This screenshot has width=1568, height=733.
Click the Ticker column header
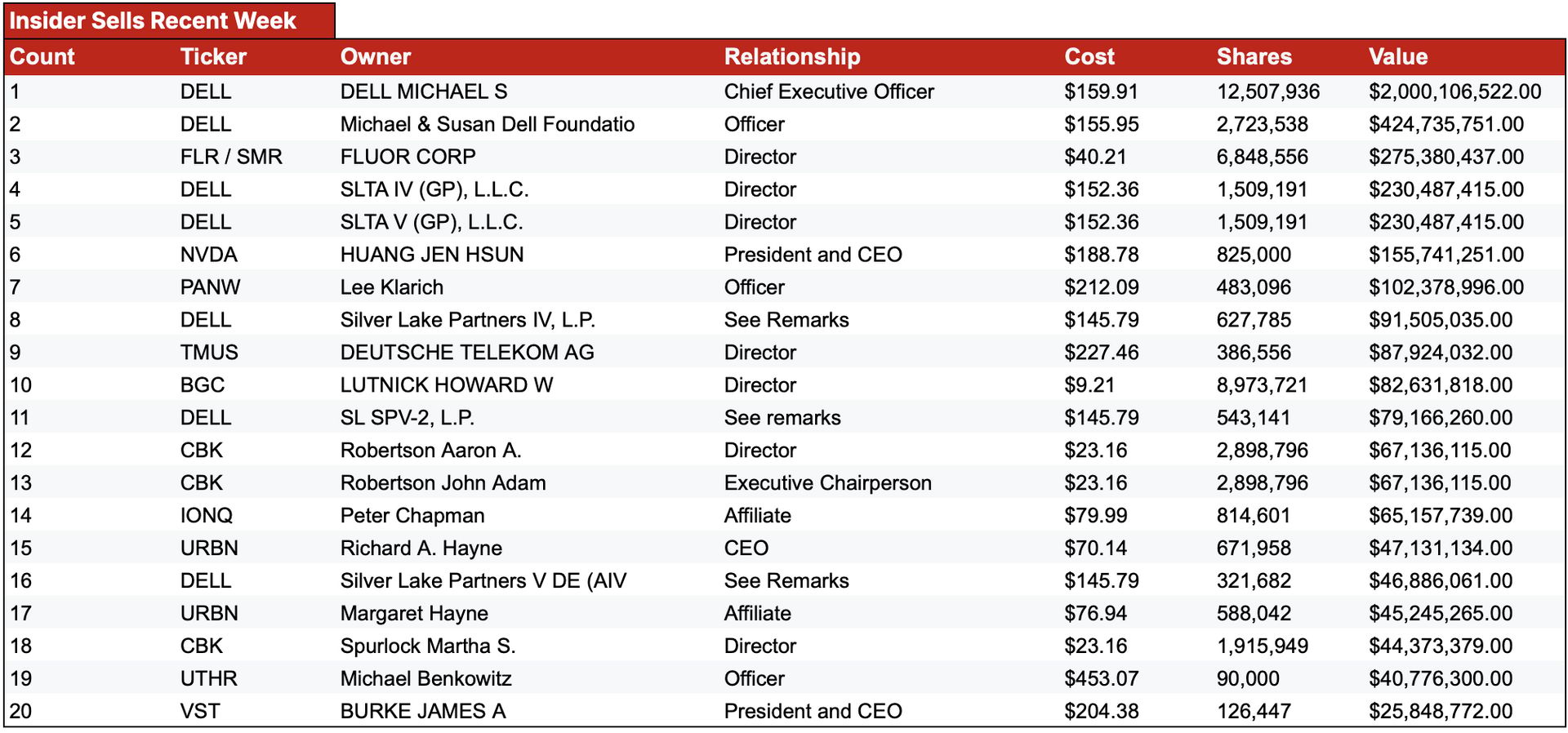coord(213,57)
